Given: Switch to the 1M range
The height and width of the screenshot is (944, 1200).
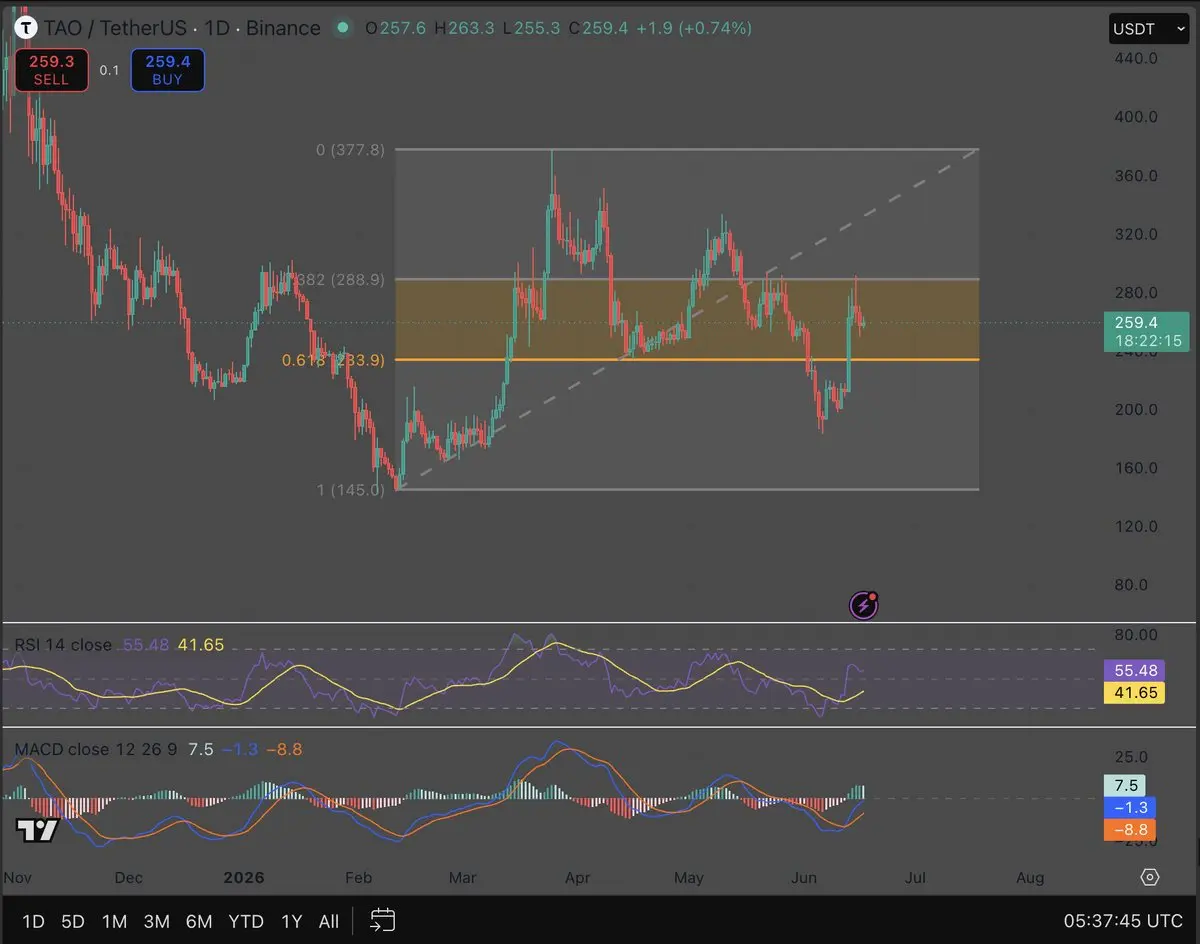Looking at the screenshot, I should coord(114,921).
